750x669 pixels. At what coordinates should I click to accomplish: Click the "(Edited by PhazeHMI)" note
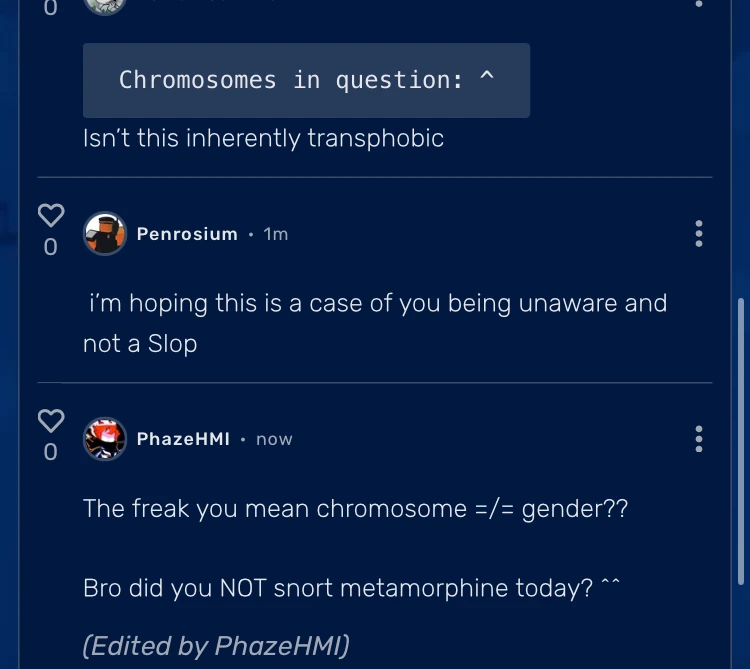(x=216, y=646)
